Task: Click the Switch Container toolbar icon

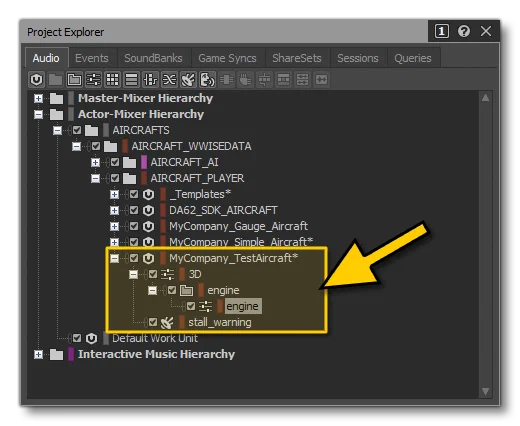Action: point(150,80)
